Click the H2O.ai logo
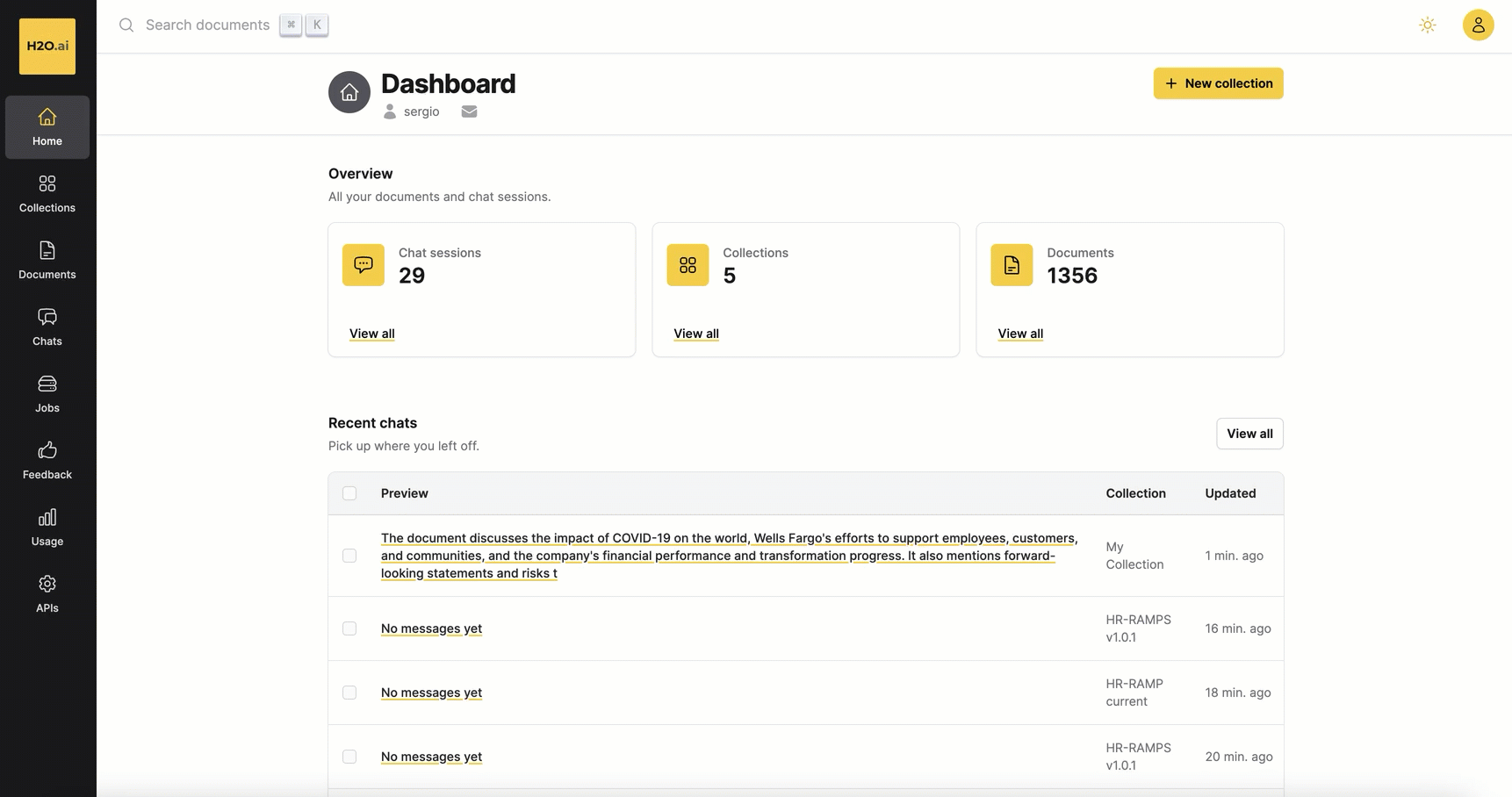 click(x=47, y=47)
